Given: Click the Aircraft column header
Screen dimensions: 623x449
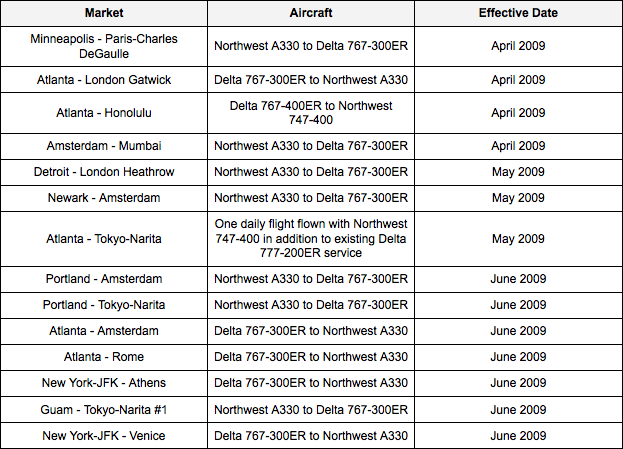Looking at the screenshot, I should pos(311,13).
